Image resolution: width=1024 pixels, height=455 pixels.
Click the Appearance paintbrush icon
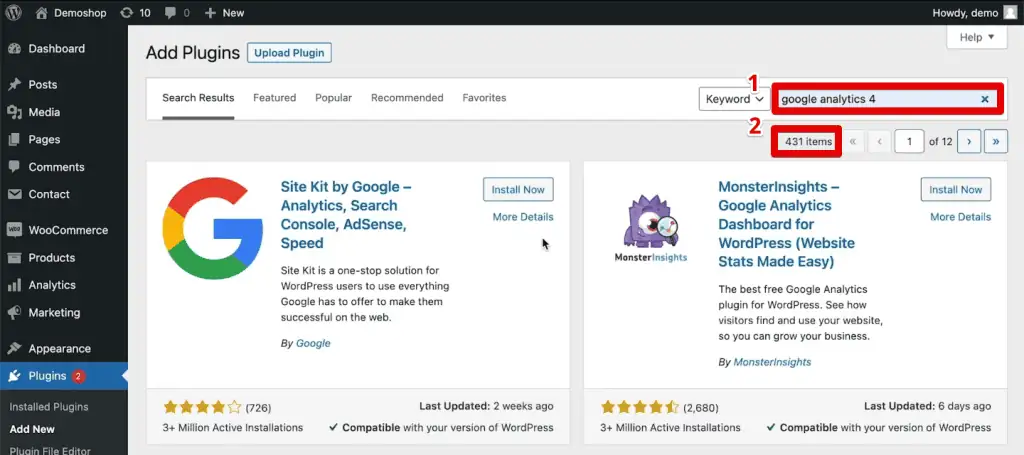pos(14,349)
